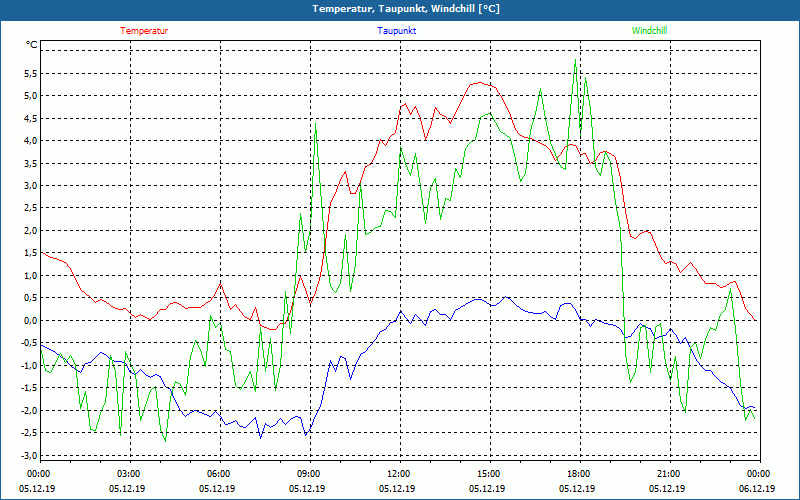Select the 06:00 time axis marker

219,474
